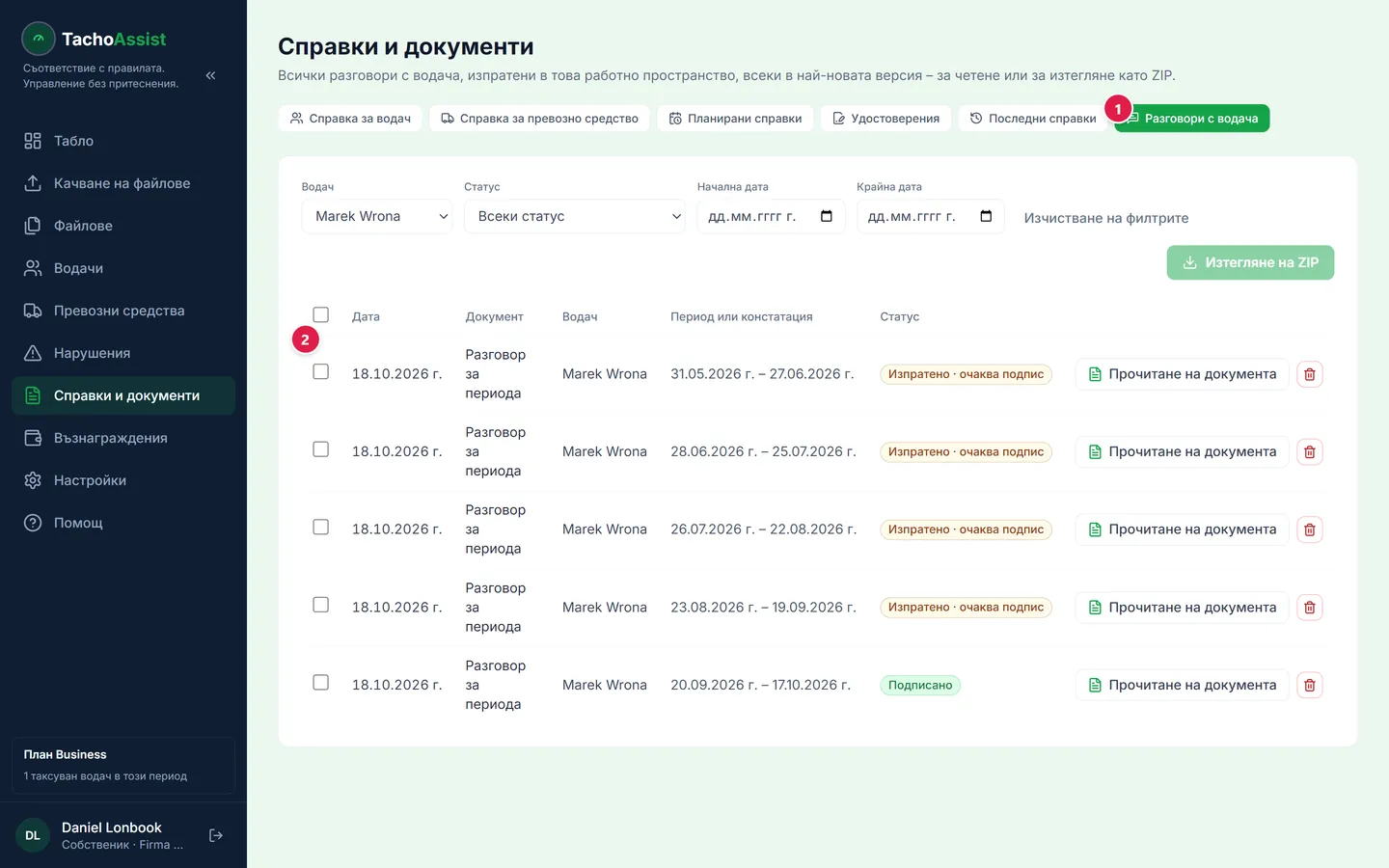Image resolution: width=1389 pixels, height=868 pixels.
Task: Delete the signed 20.09.2026 – 17.10.2026 row
Action: pyautogui.click(x=1310, y=685)
